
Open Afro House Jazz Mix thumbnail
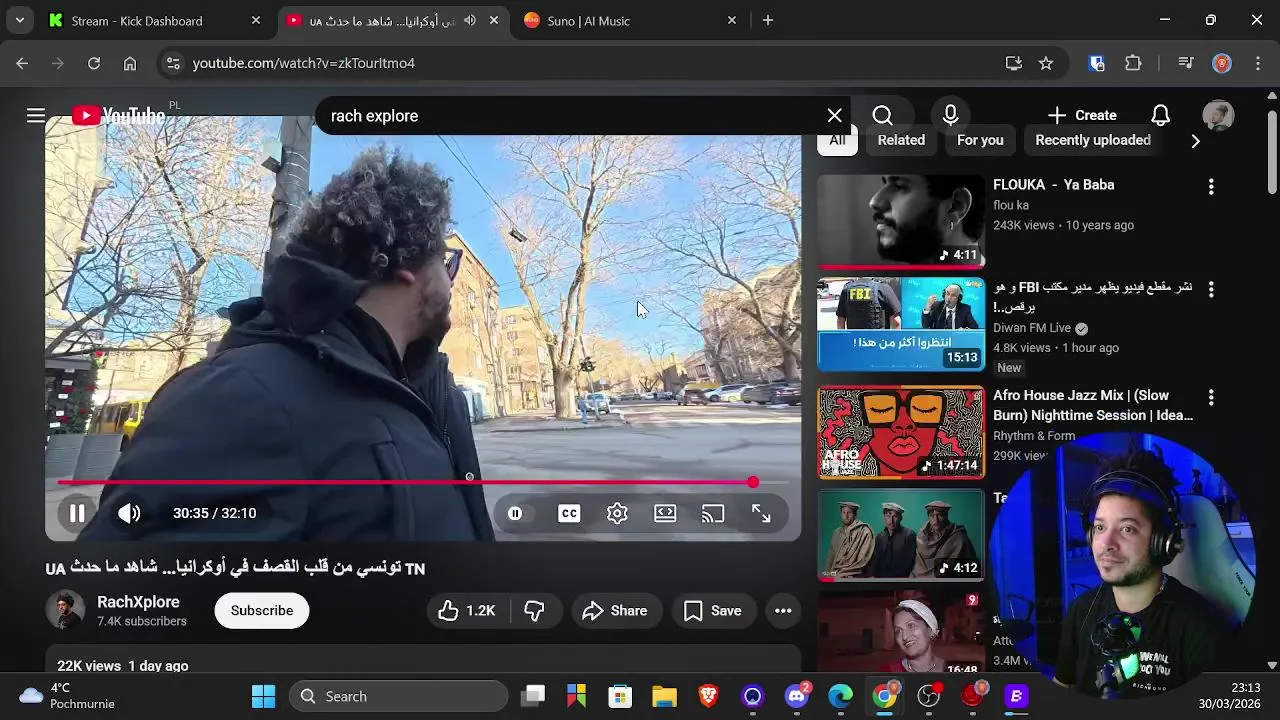click(901, 432)
